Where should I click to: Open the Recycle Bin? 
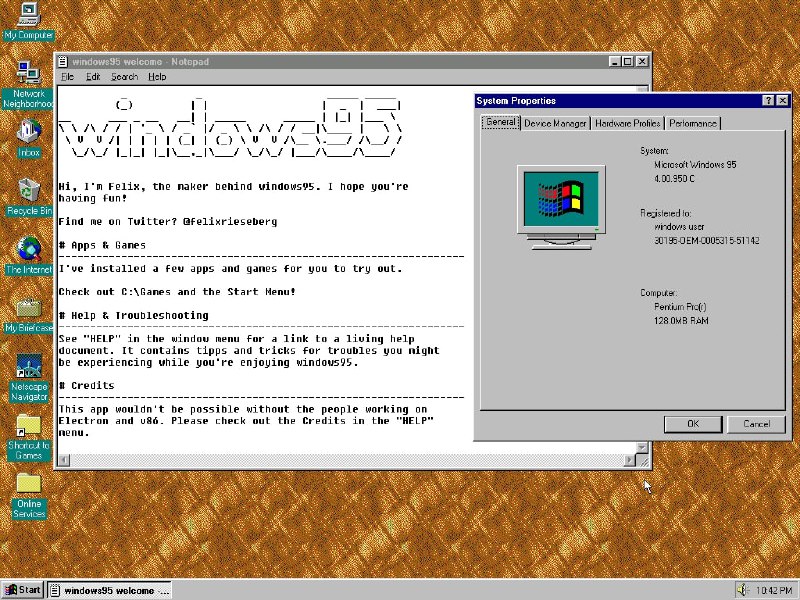(27, 190)
